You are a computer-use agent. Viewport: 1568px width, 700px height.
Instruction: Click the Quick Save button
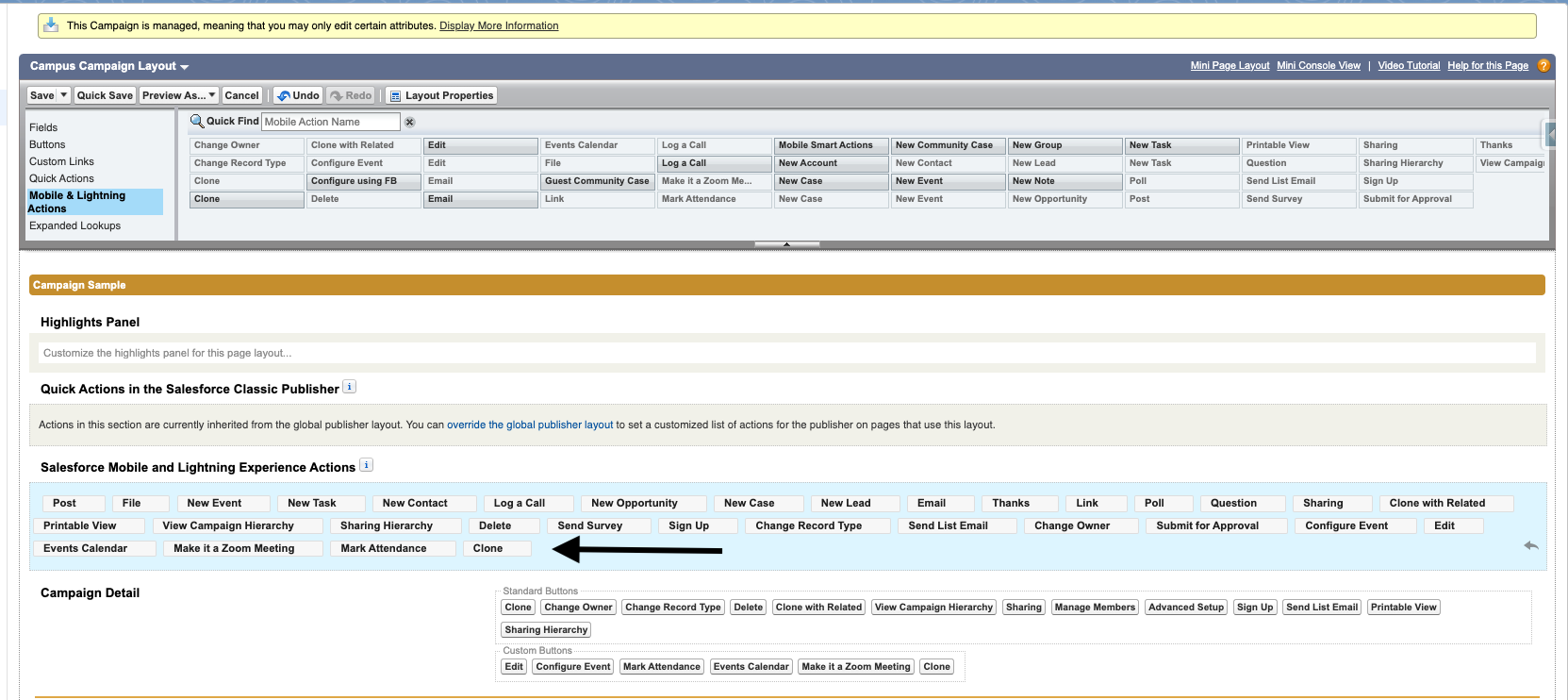pos(105,95)
